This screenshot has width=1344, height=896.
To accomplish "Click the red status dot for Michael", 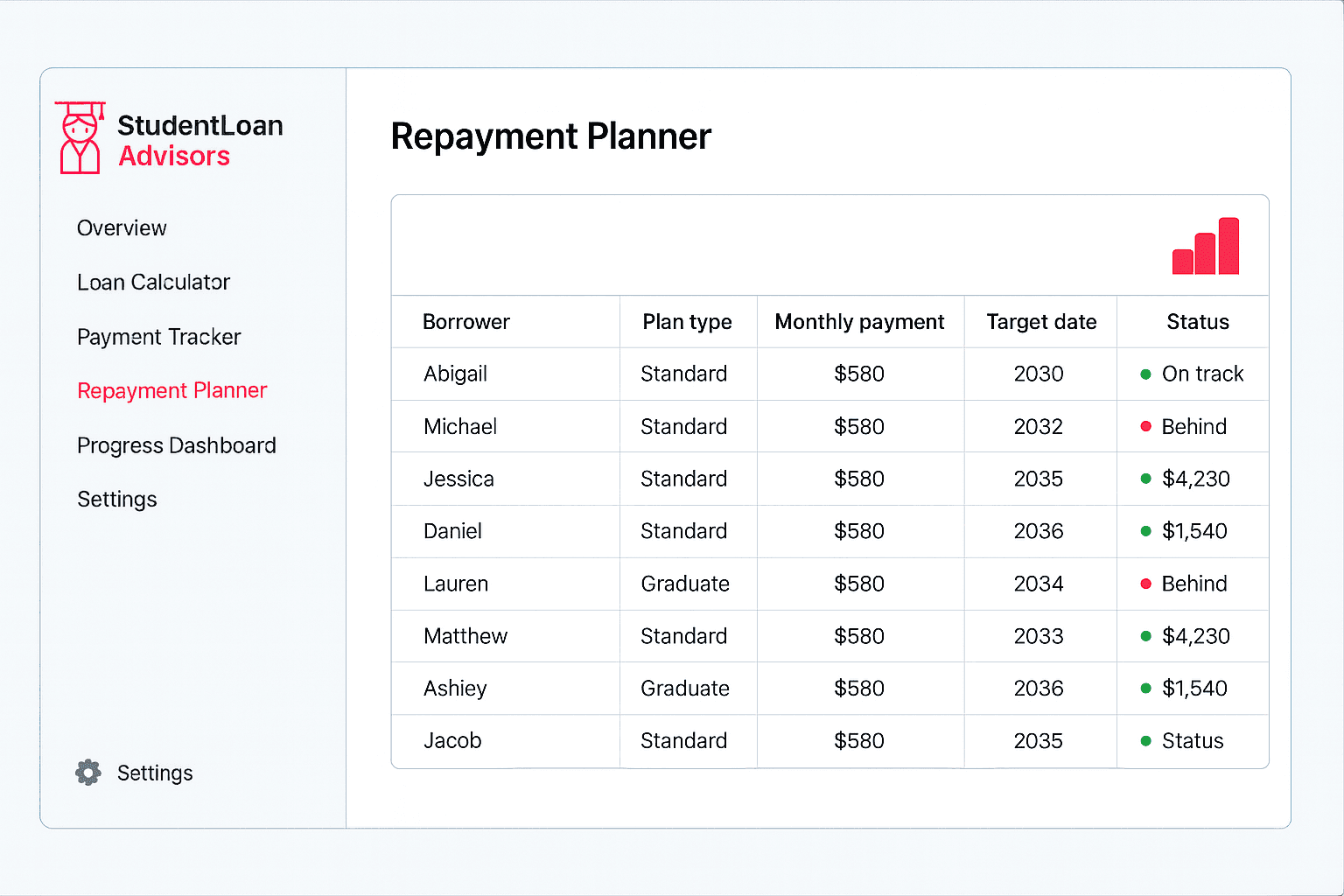I will (1145, 427).
